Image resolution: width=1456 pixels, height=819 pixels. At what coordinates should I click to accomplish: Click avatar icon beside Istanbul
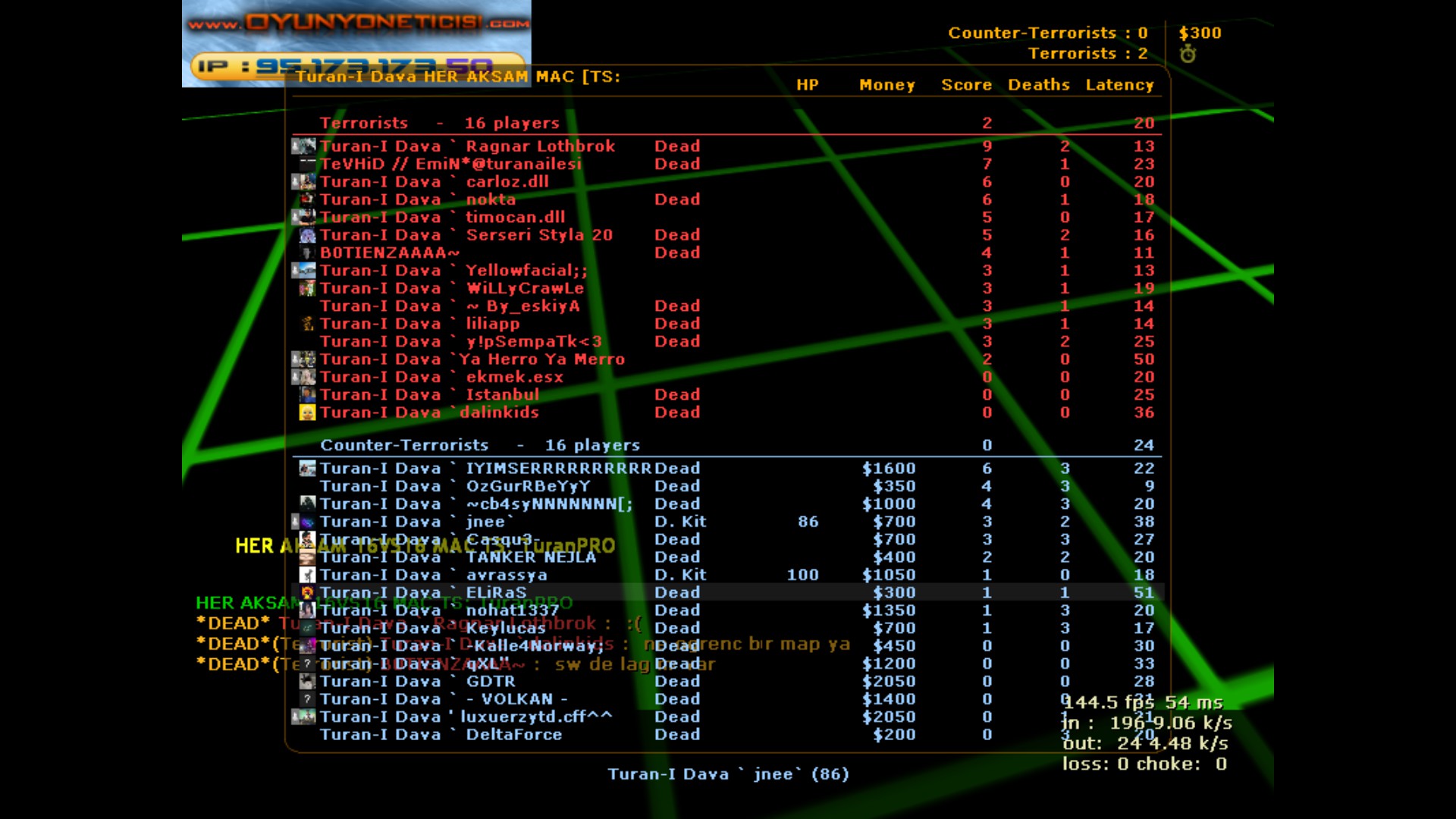(x=307, y=394)
